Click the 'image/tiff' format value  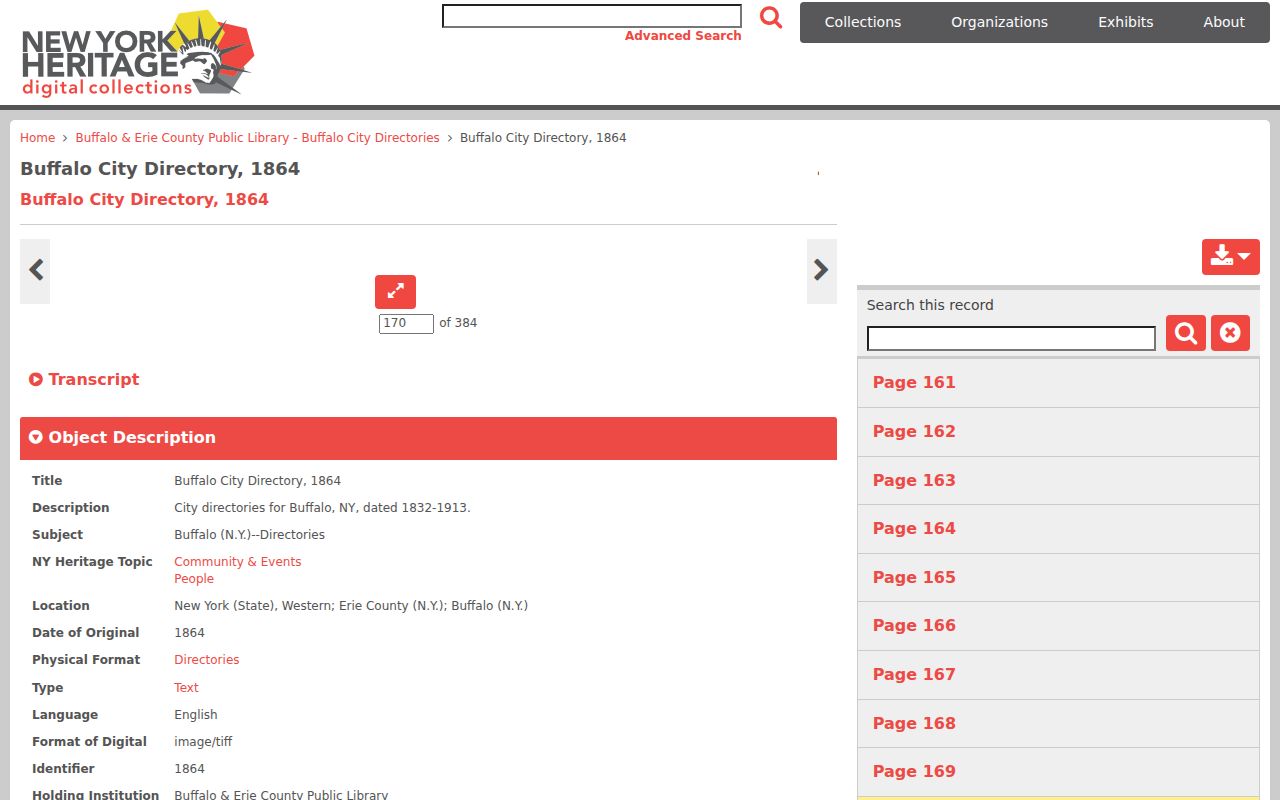point(203,742)
